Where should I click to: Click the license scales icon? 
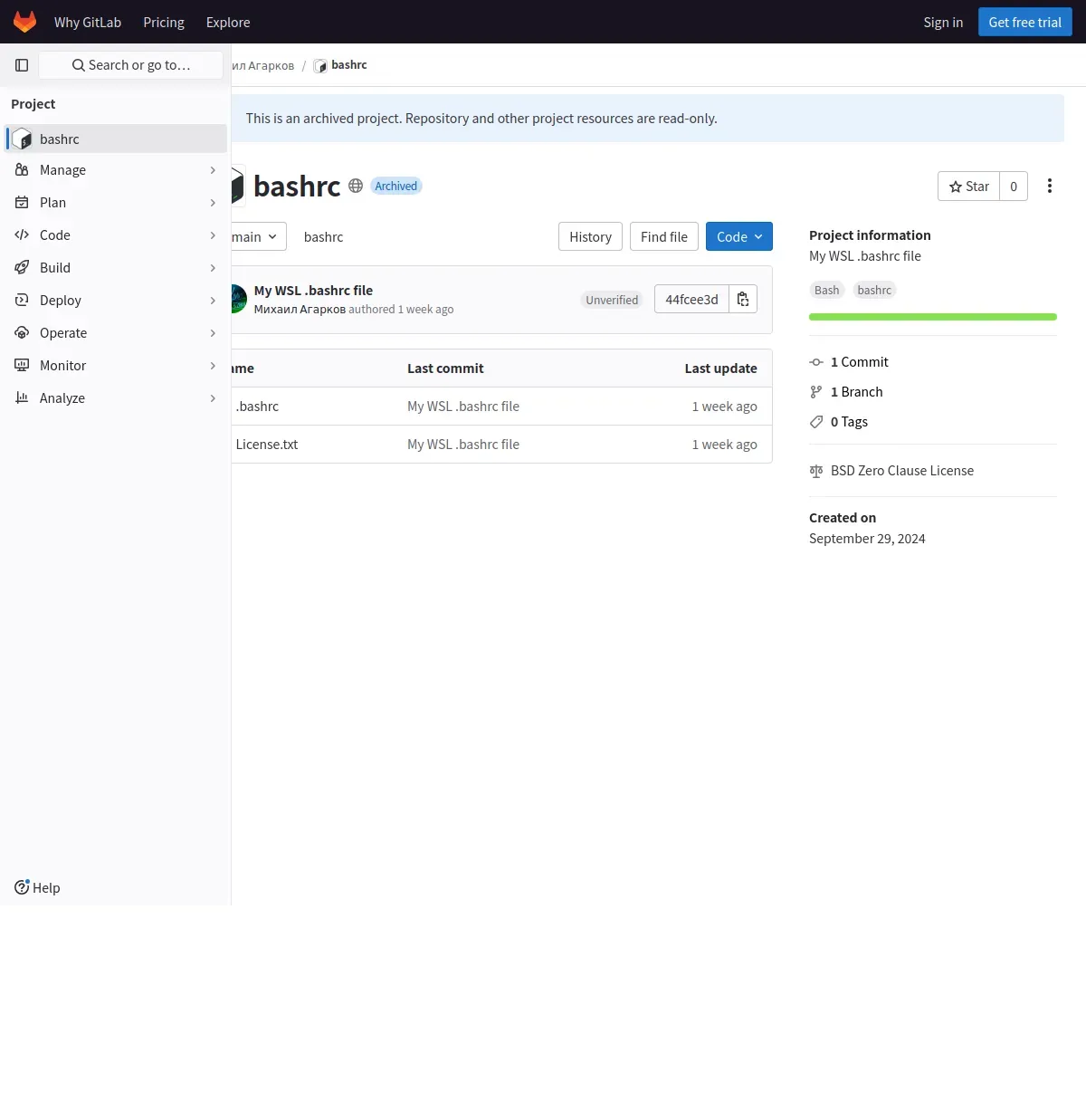(816, 471)
